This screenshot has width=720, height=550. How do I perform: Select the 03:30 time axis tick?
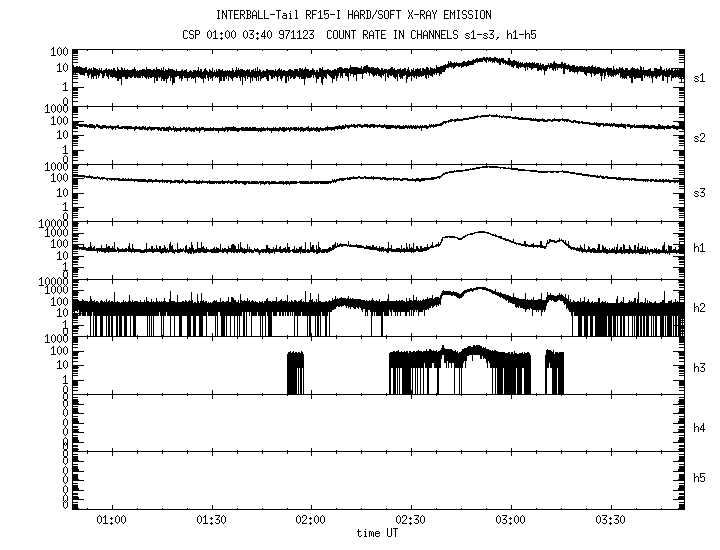coord(611,520)
